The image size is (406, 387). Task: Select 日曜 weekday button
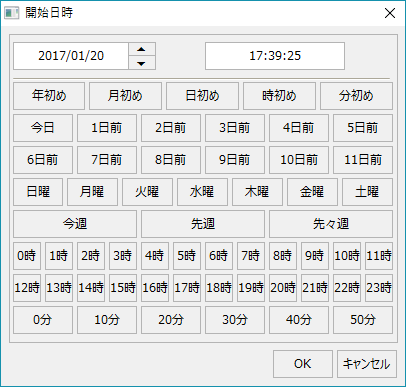click(38, 192)
